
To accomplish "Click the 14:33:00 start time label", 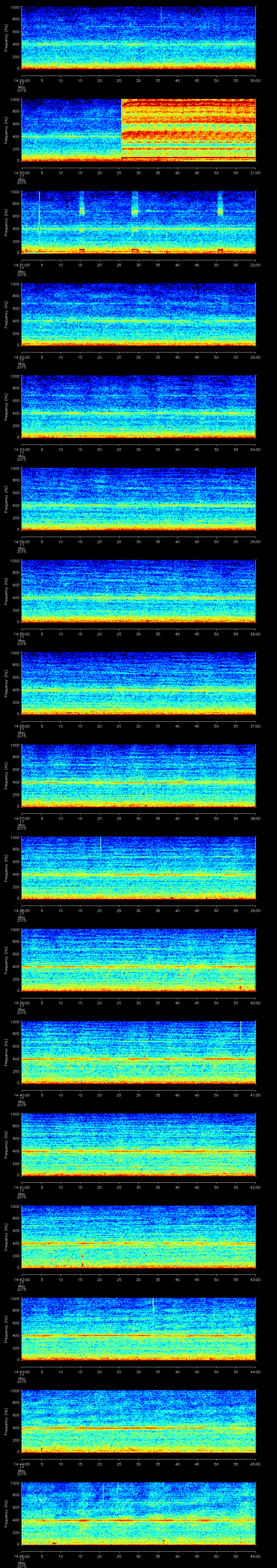I will pos(22,449).
